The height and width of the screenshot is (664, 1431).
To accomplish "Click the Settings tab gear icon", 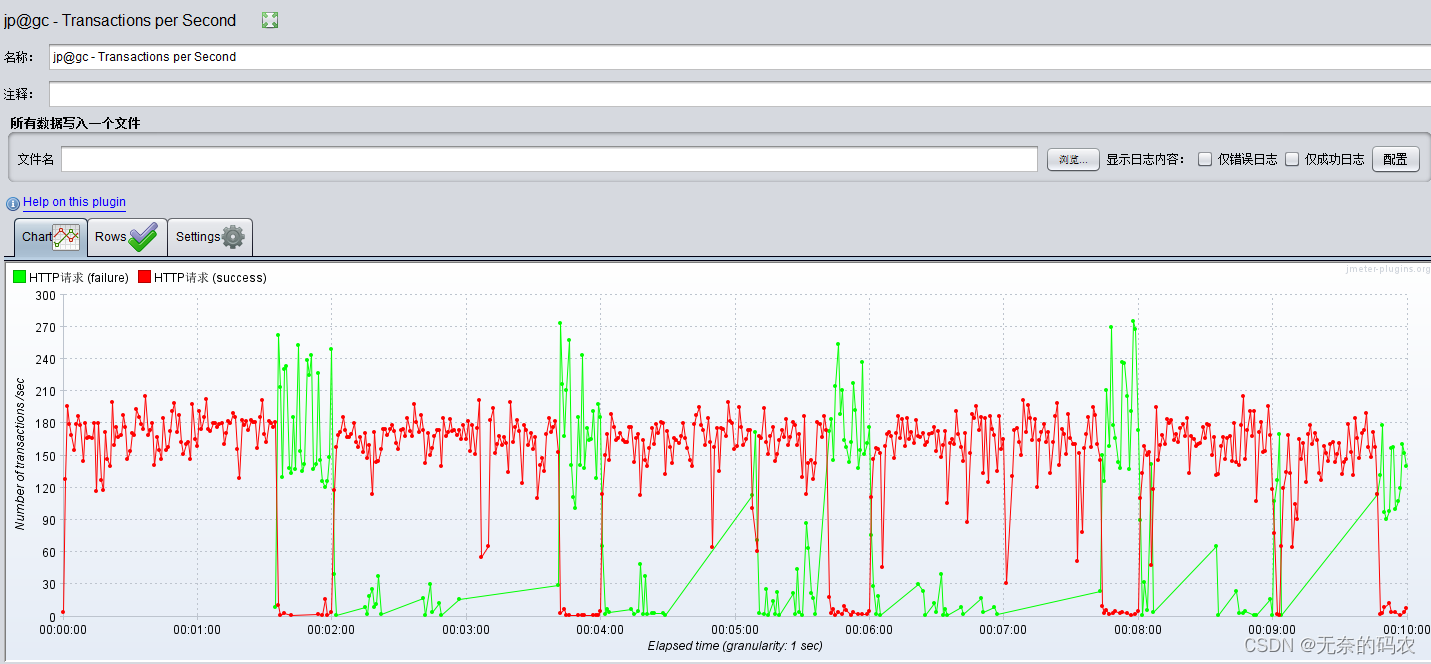I will point(233,237).
